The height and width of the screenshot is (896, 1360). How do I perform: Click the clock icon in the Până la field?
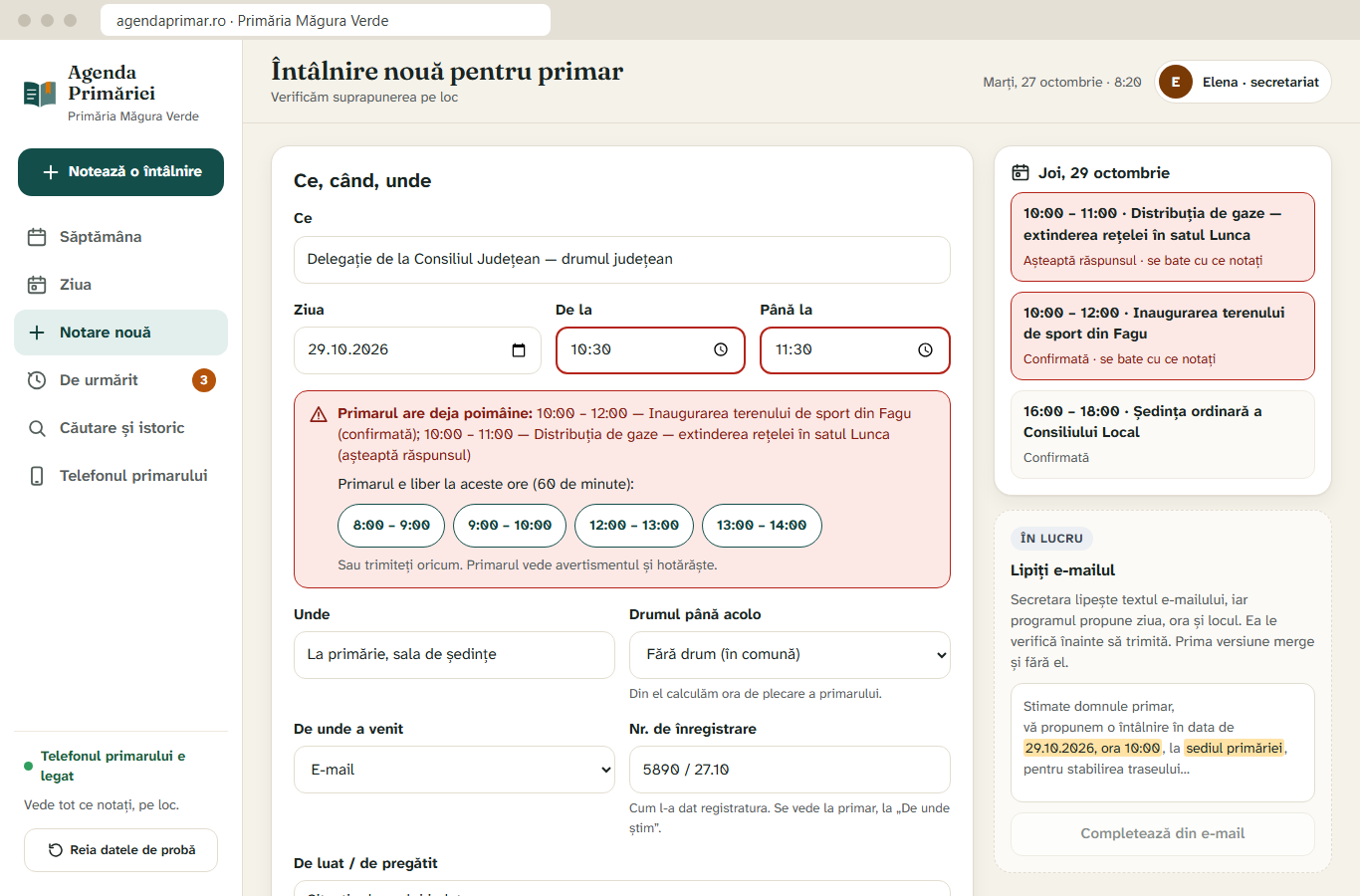click(925, 349)
